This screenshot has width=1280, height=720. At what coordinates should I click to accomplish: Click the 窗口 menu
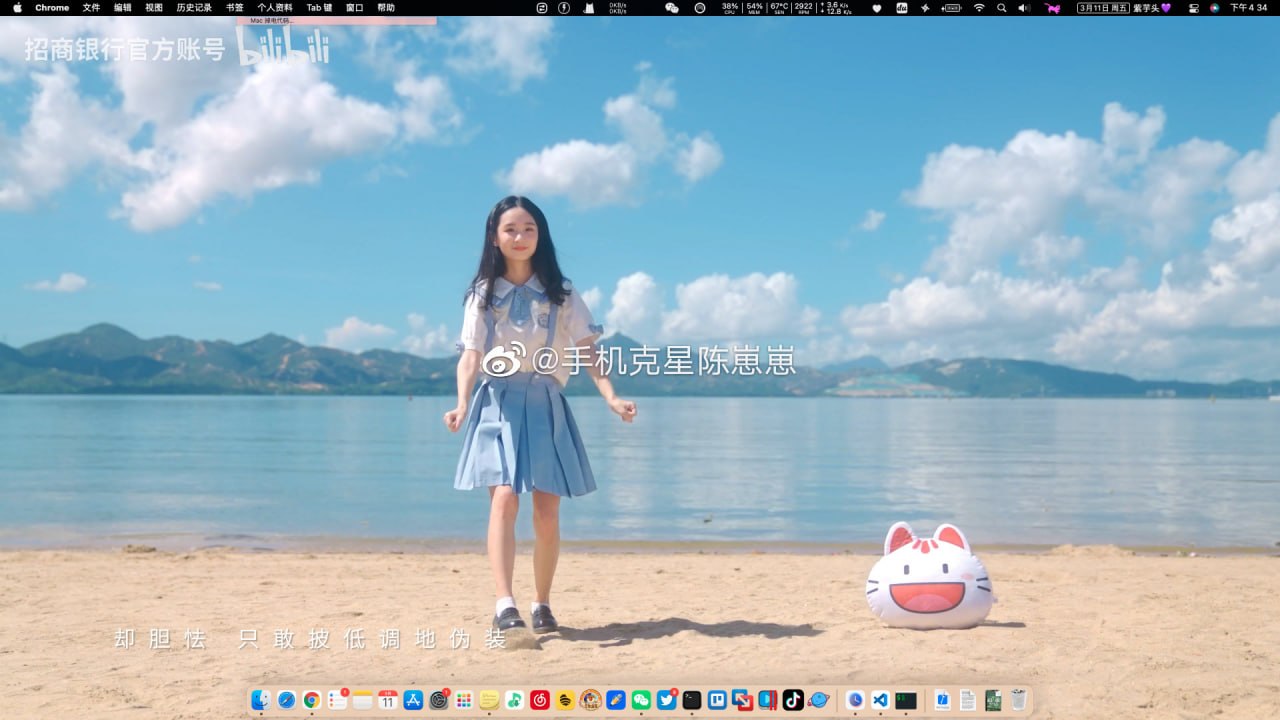click(x=354, y=7)
